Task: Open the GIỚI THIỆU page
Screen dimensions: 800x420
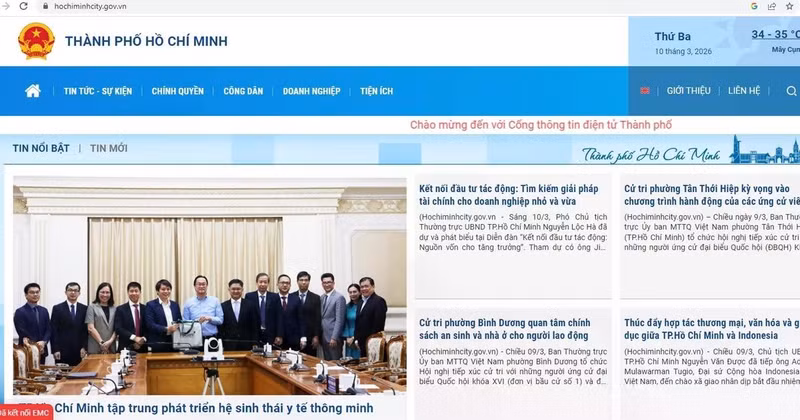Action: (688, 91)
